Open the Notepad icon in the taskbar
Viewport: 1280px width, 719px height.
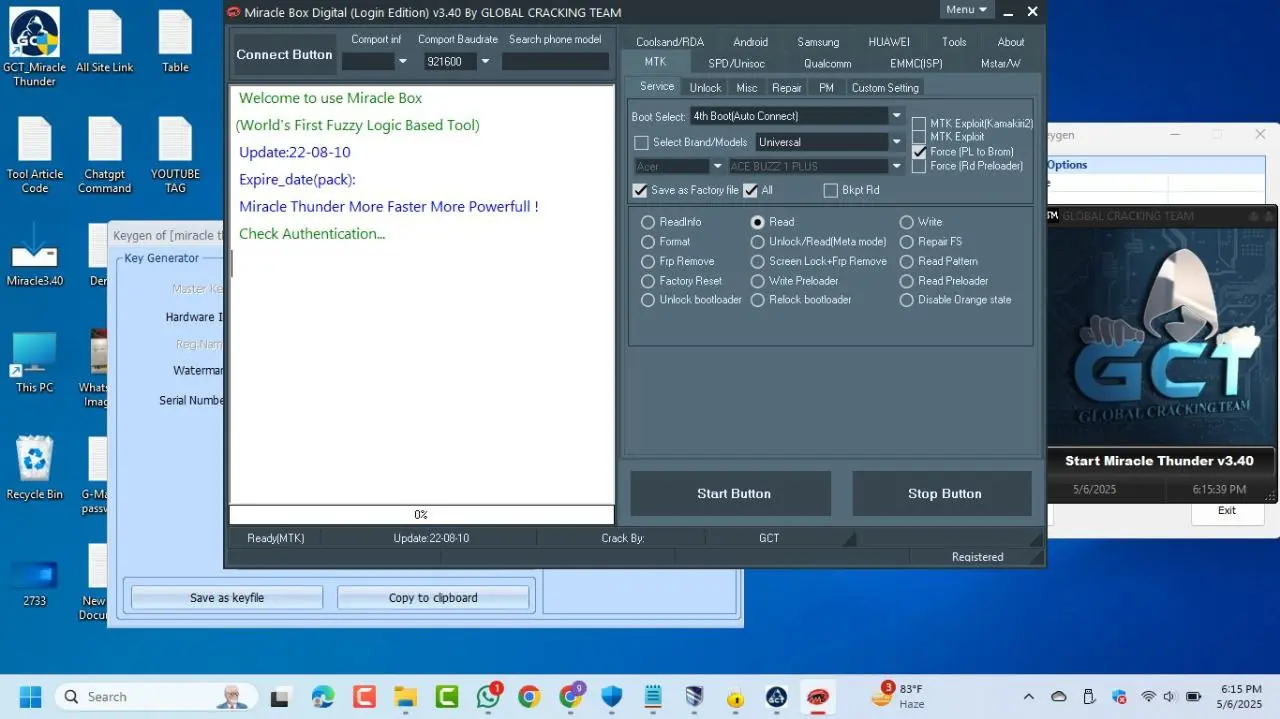653,697
